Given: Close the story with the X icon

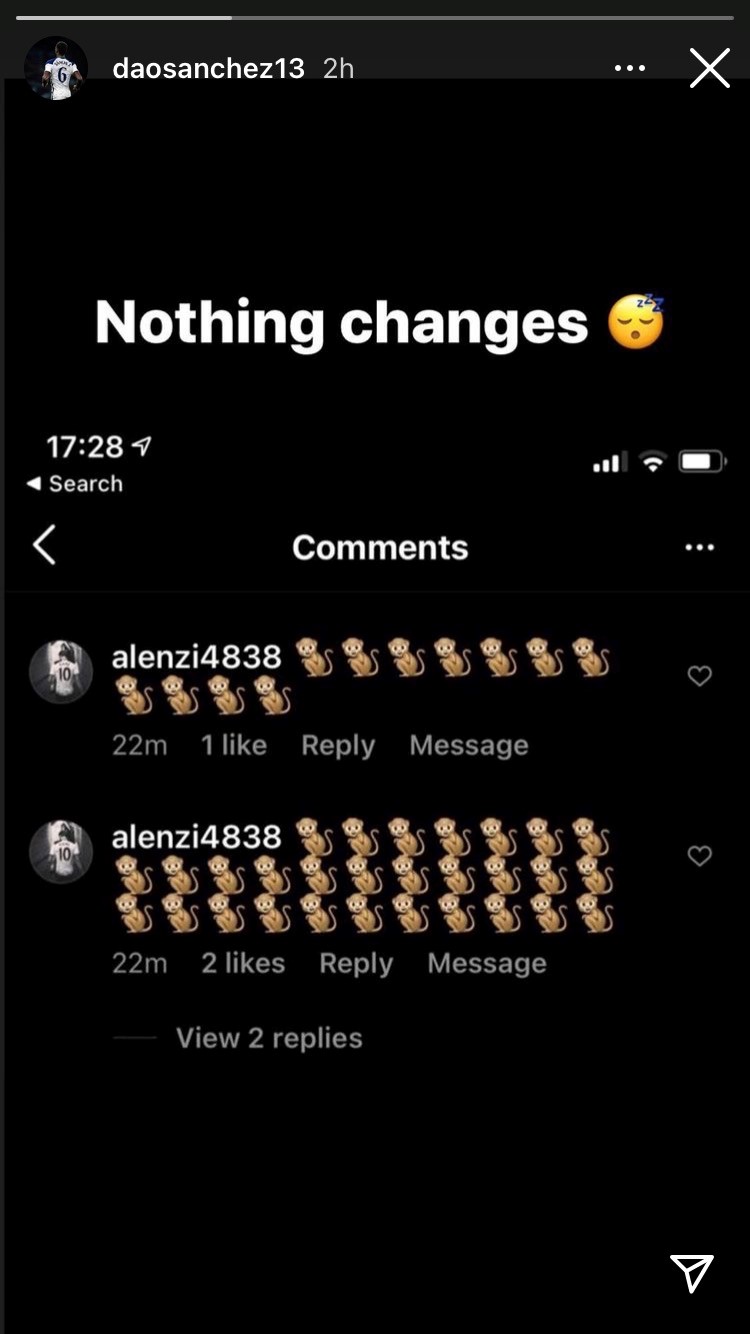Looking at the screenshot, I should [710, 68].
